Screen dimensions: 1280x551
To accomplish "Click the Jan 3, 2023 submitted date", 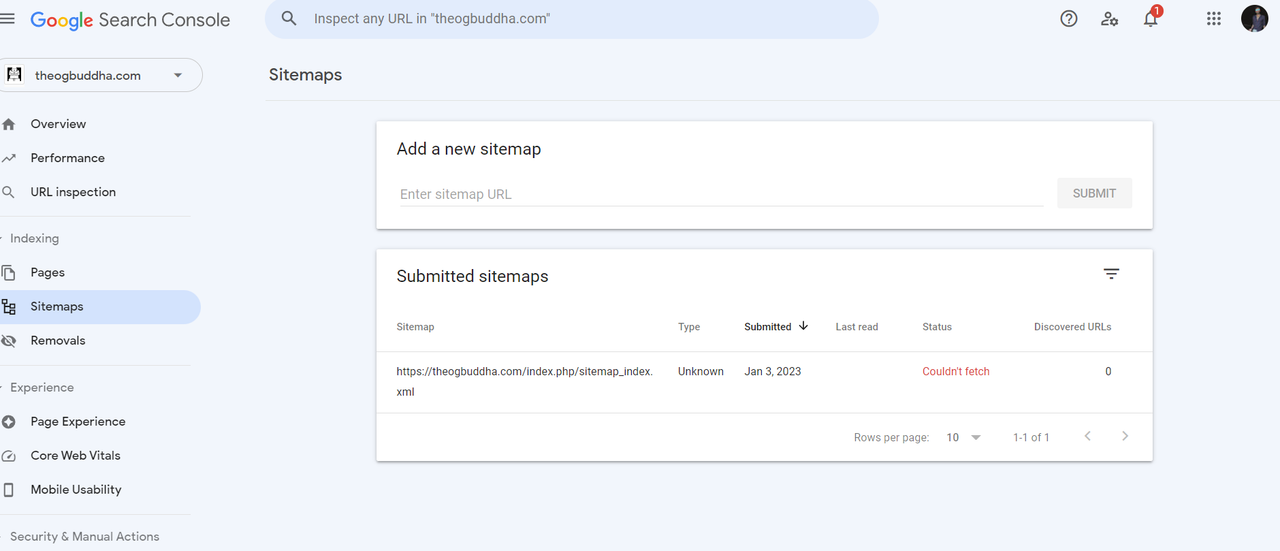I will [x=773, y=372].
